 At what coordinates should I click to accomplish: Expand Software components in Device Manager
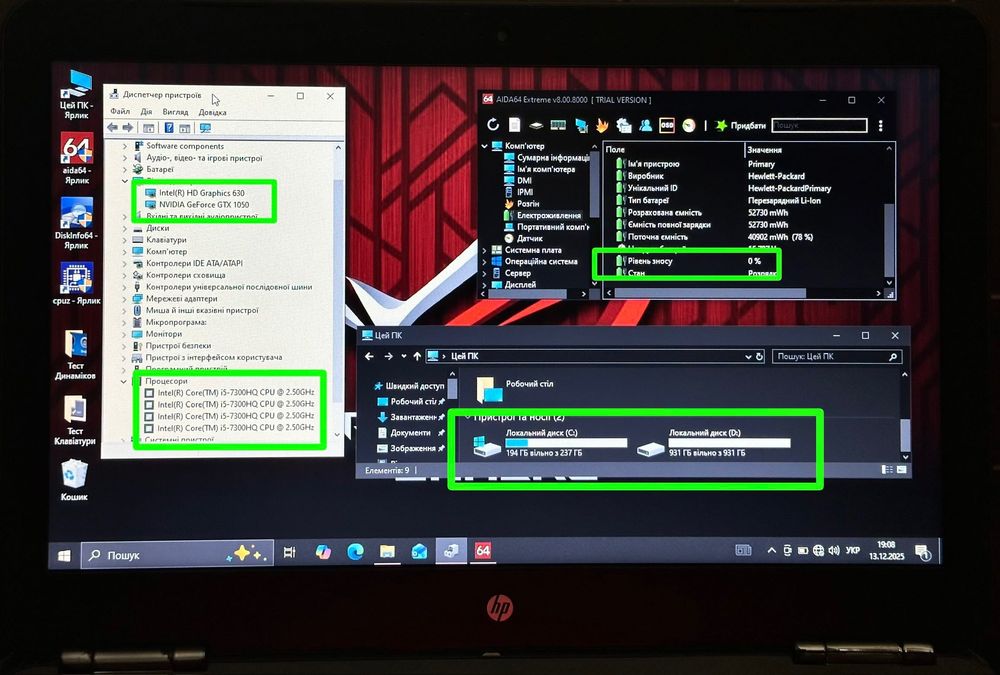coord(125,146)
